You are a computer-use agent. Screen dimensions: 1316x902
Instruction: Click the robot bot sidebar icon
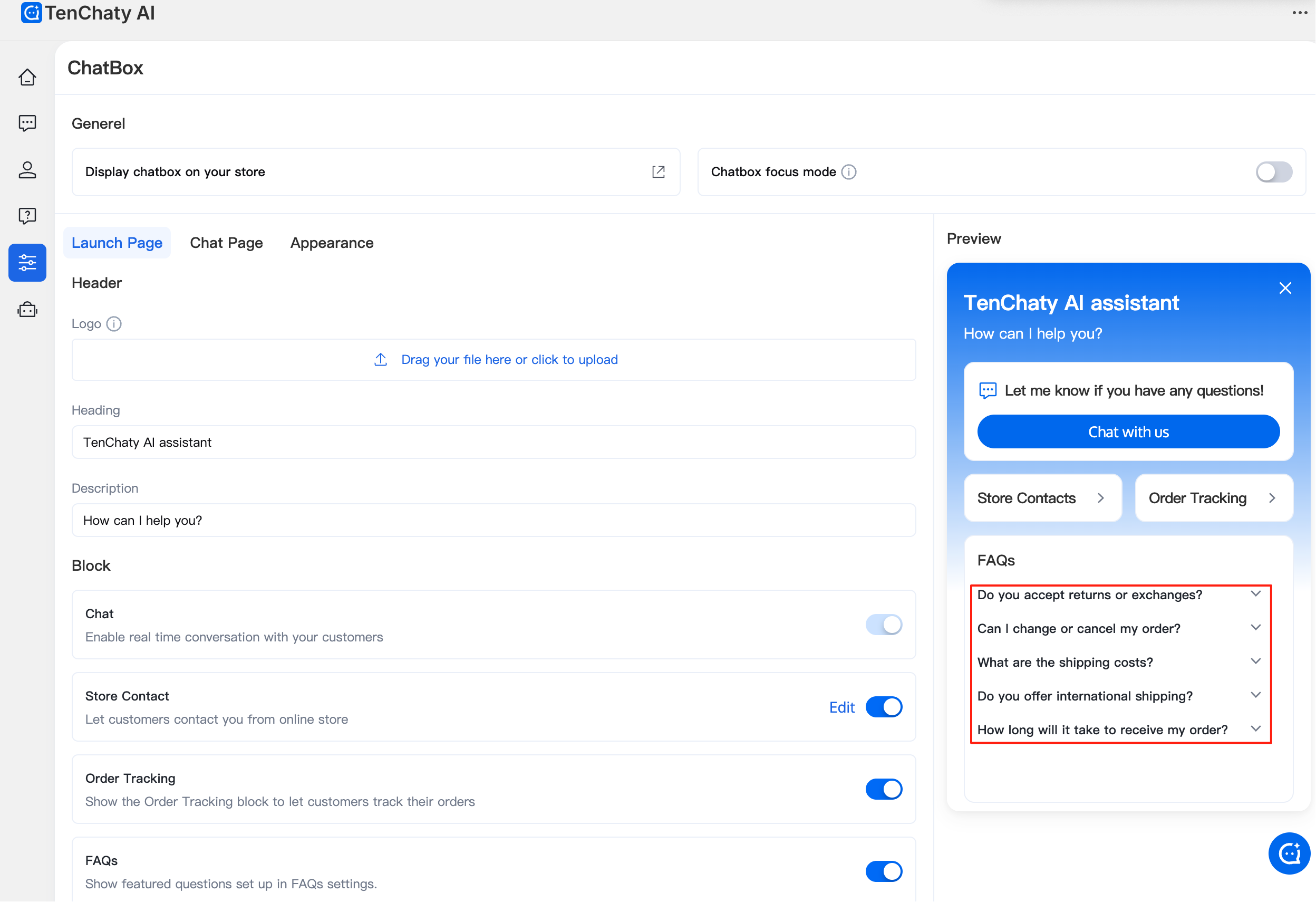click(x=27, y=310)
